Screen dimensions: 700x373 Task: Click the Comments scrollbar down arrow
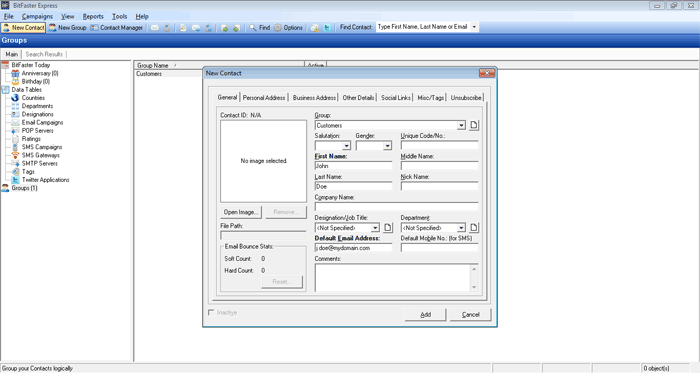(474, 287)
